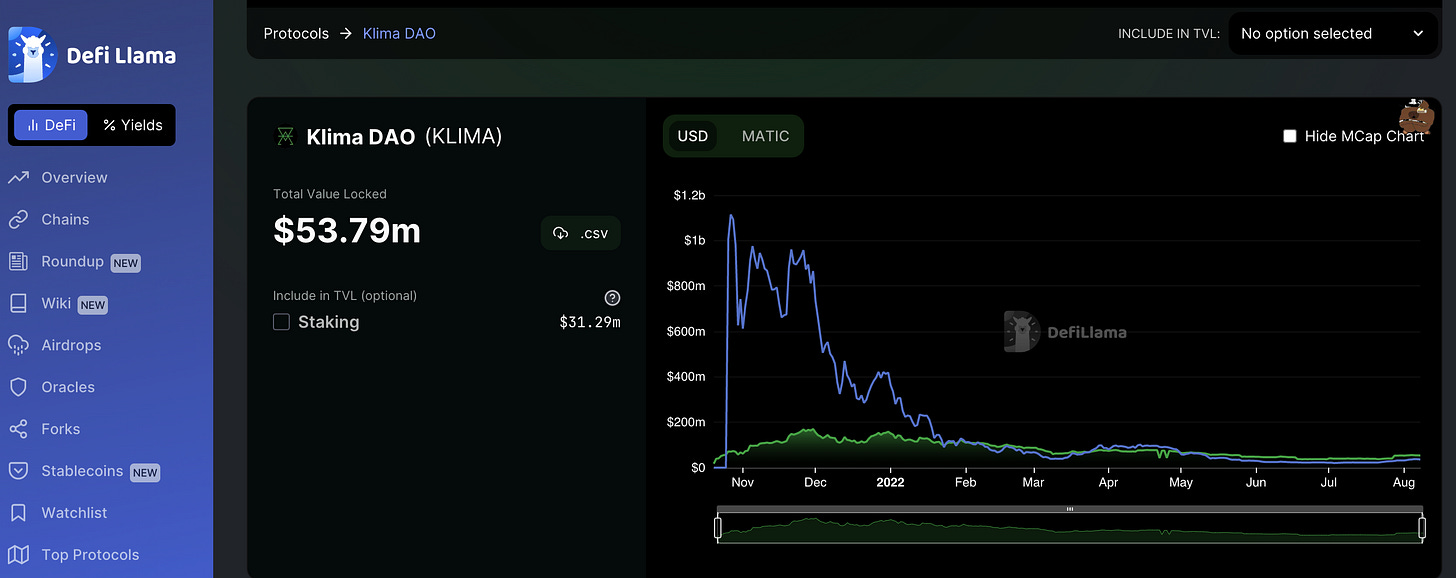1456x578 pixels.
Task: Click the Total Value Locked label
Action: (330, 194)
